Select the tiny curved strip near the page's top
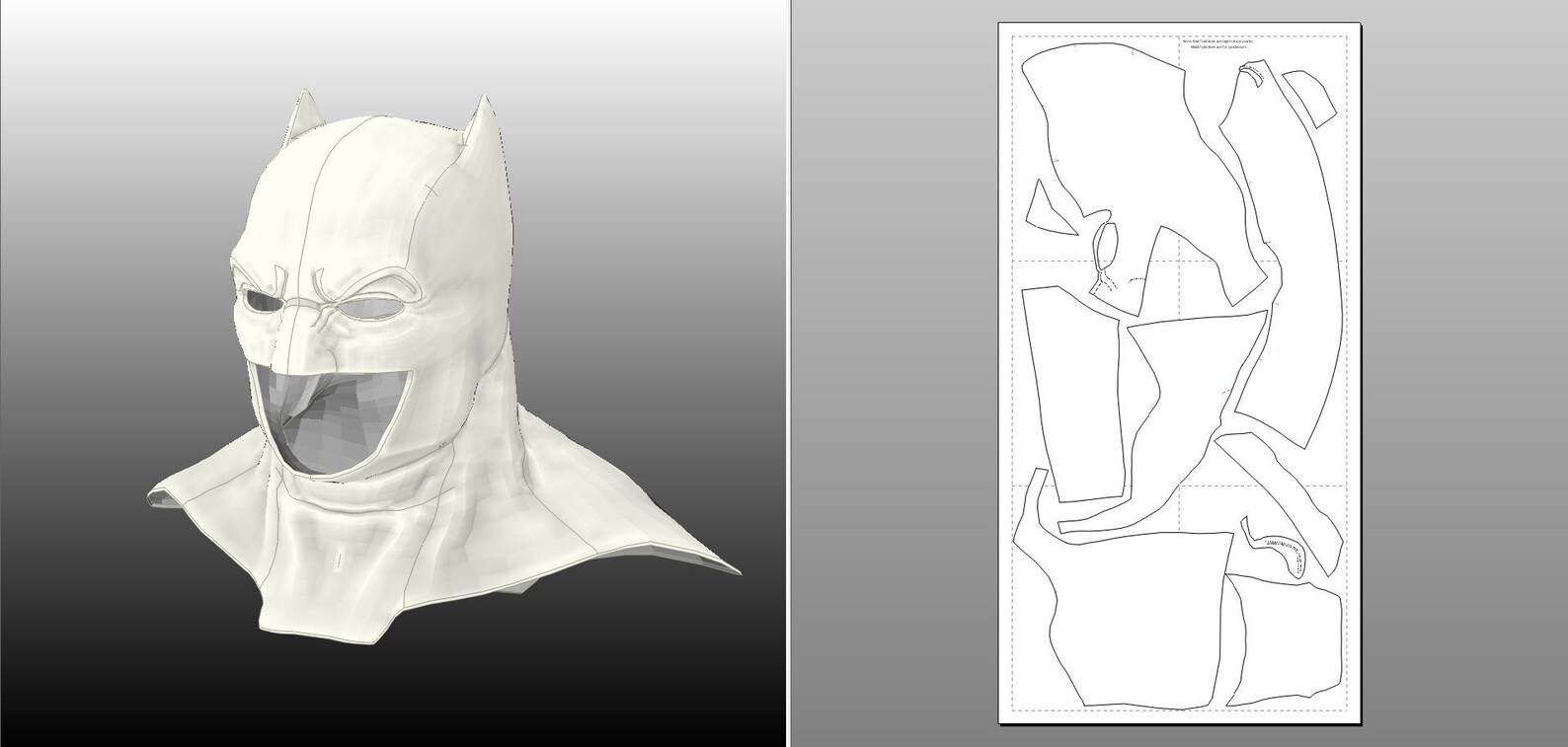 tap(1254, 73)
